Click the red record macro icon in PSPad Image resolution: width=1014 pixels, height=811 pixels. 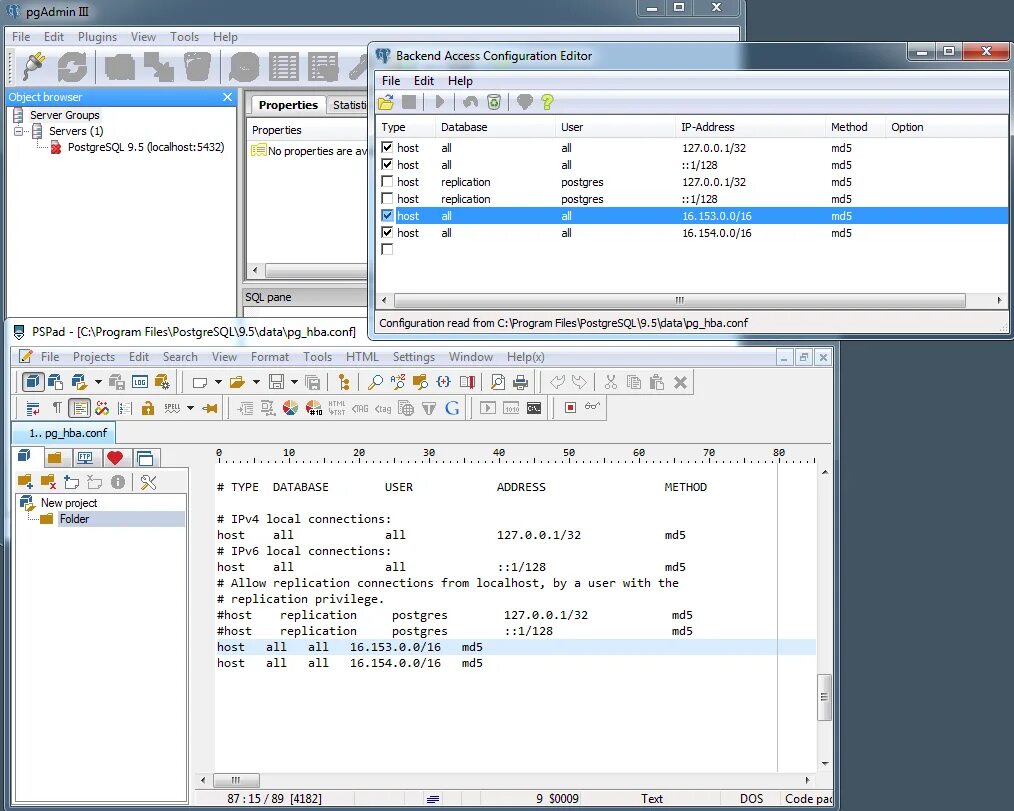pos(570,408)
